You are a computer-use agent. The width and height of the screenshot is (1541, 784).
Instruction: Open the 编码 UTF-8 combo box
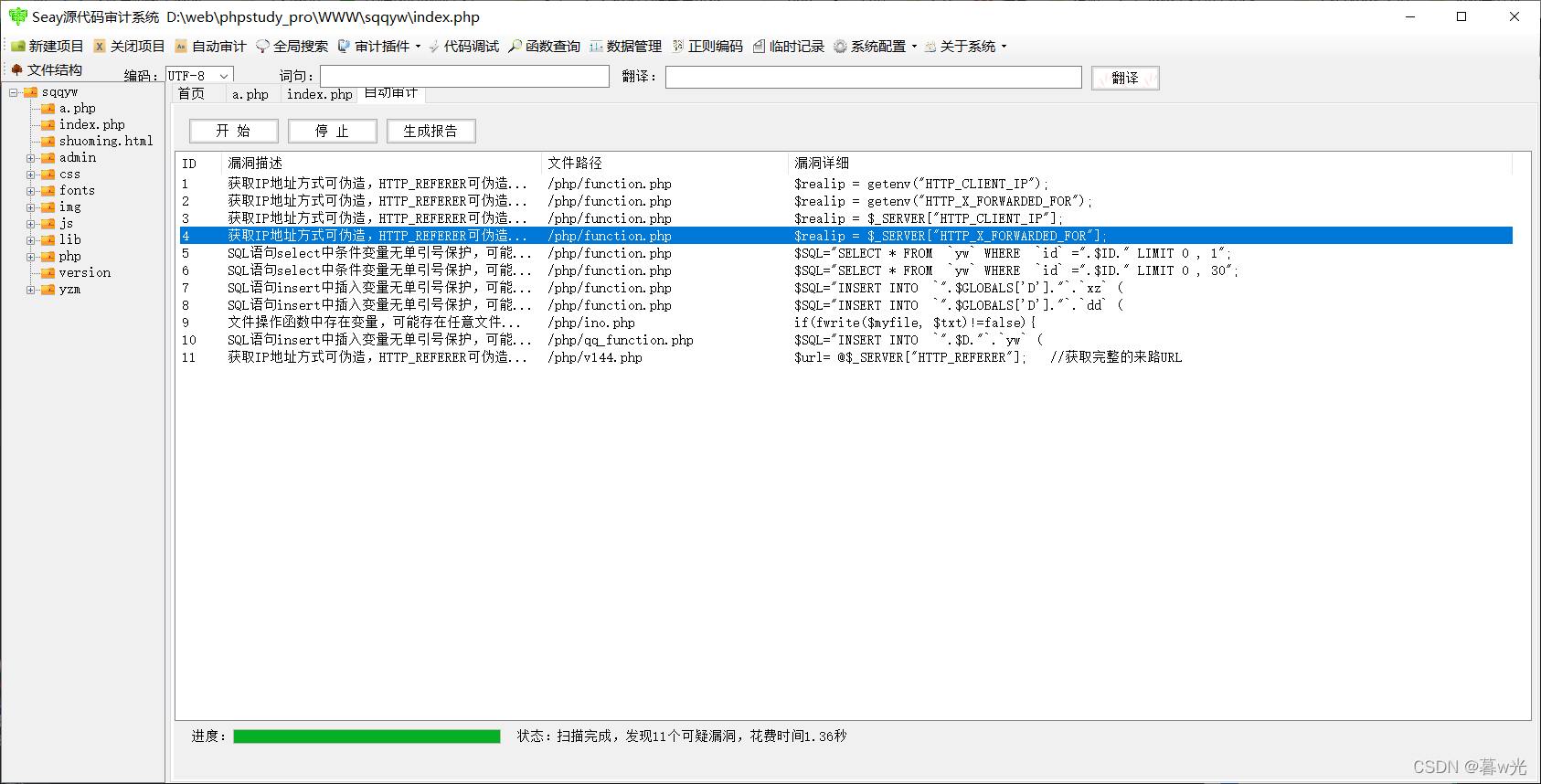[200, 76]
